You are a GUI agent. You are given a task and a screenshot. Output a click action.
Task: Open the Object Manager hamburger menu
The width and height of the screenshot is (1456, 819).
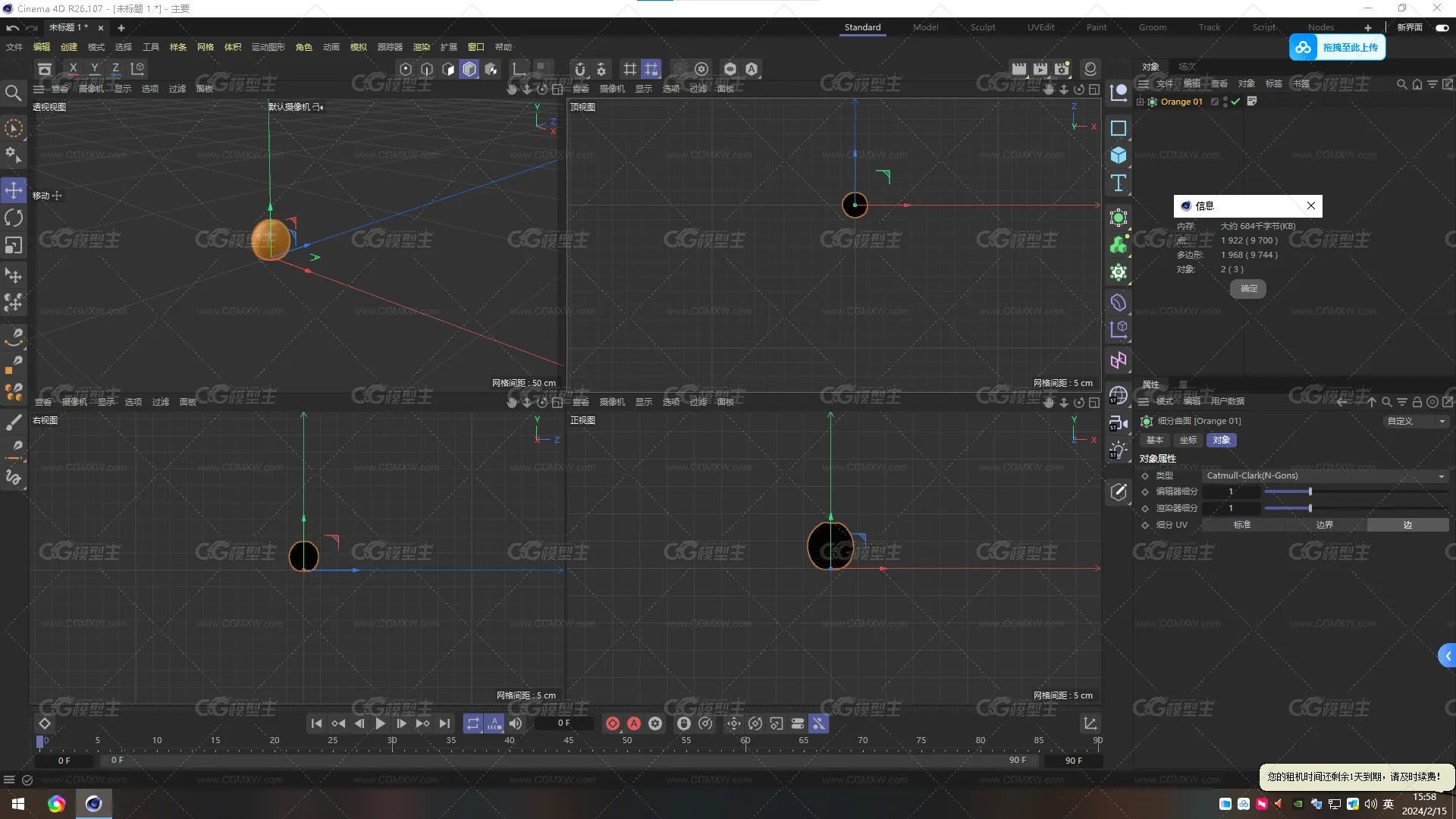(1143, 83)
